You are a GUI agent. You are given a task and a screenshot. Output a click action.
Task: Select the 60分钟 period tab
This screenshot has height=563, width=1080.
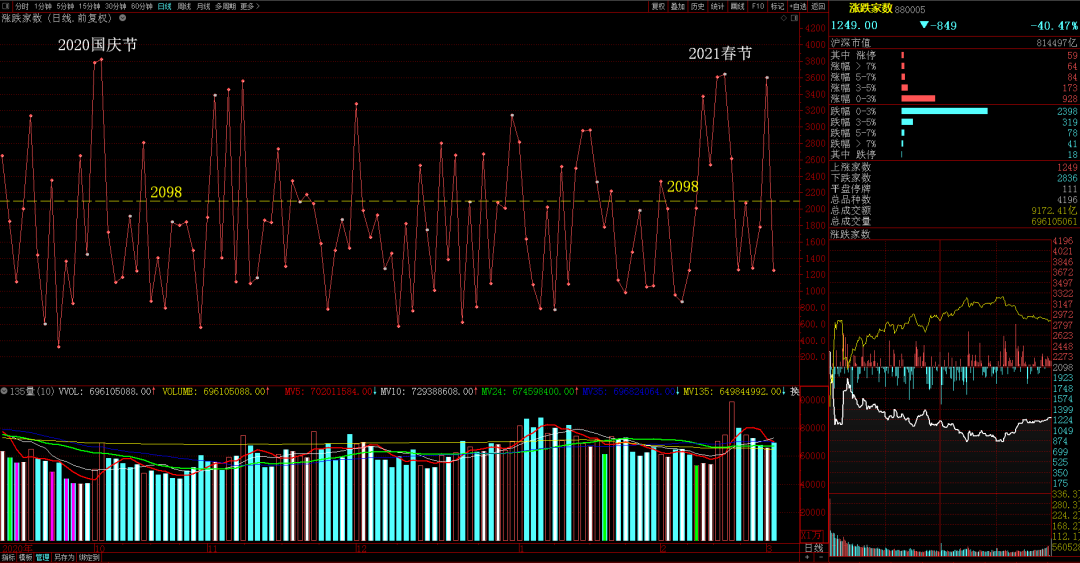tap(141, 6)
